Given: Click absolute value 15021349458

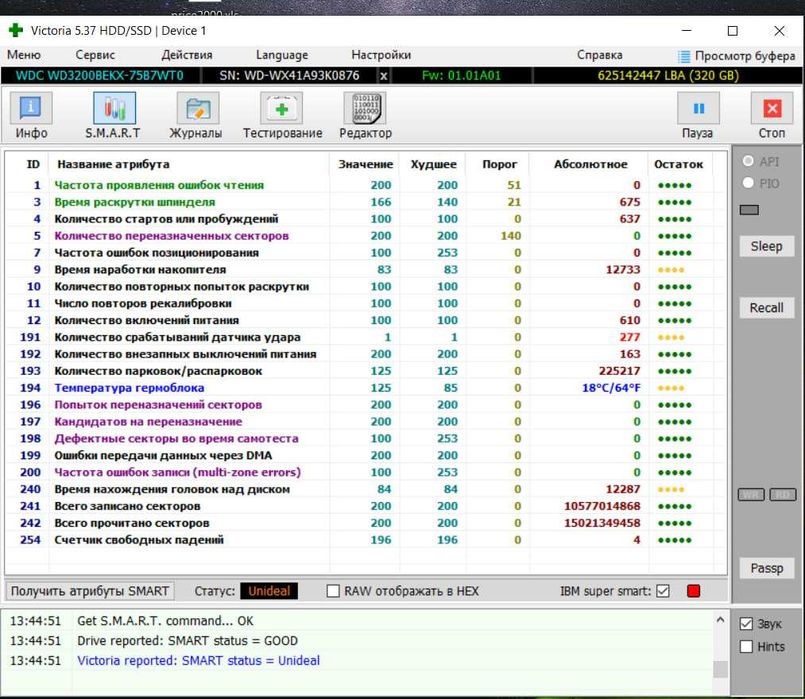Looking at the screenshot, I should click(602, 523).
